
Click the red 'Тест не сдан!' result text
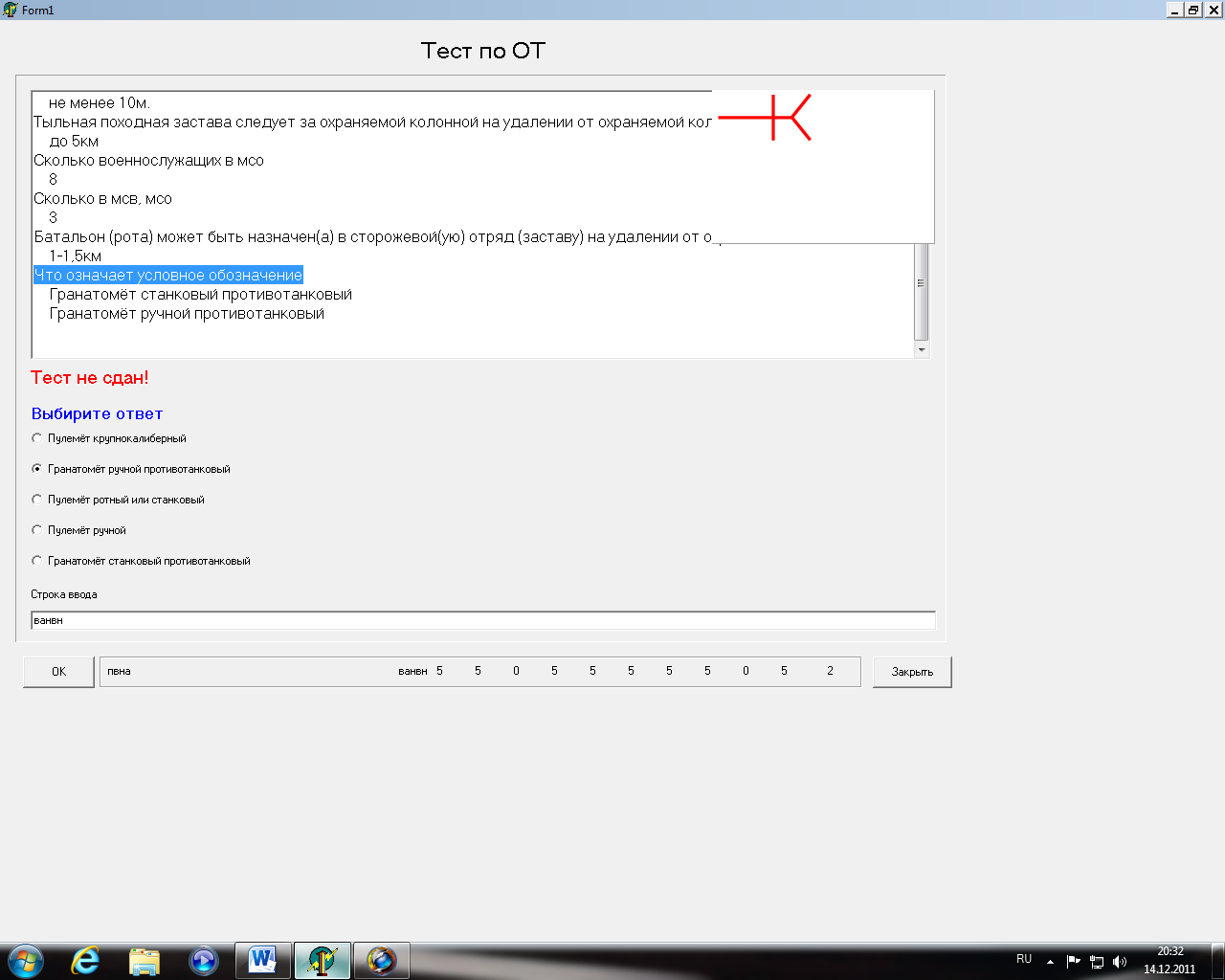pos(90,378)
